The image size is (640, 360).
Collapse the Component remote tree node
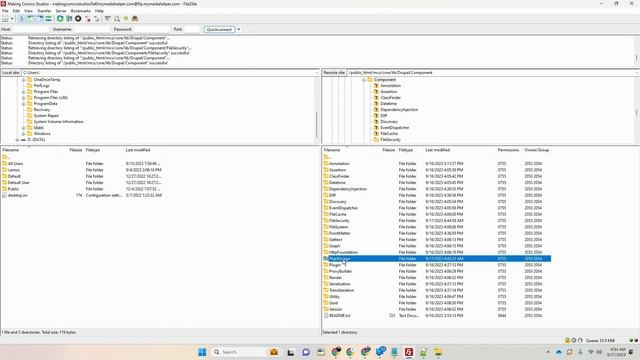pos(364,80)
